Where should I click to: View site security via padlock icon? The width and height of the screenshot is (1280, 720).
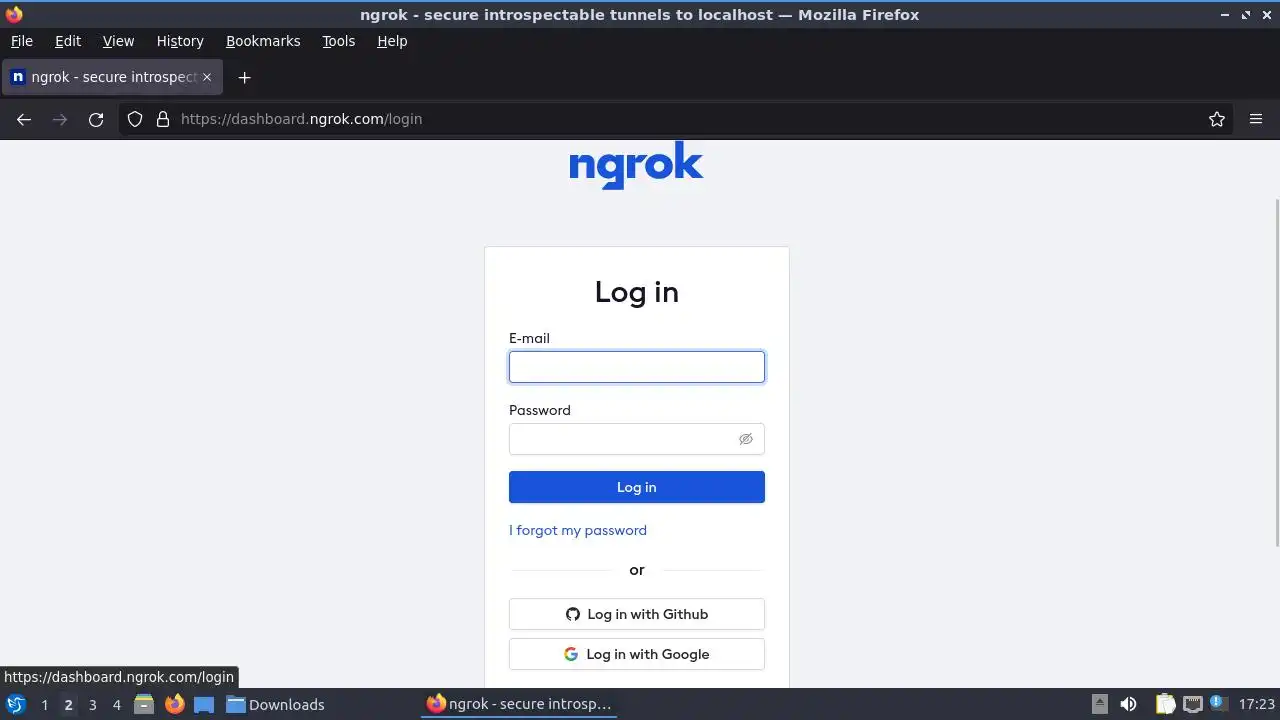pos(163,119)
